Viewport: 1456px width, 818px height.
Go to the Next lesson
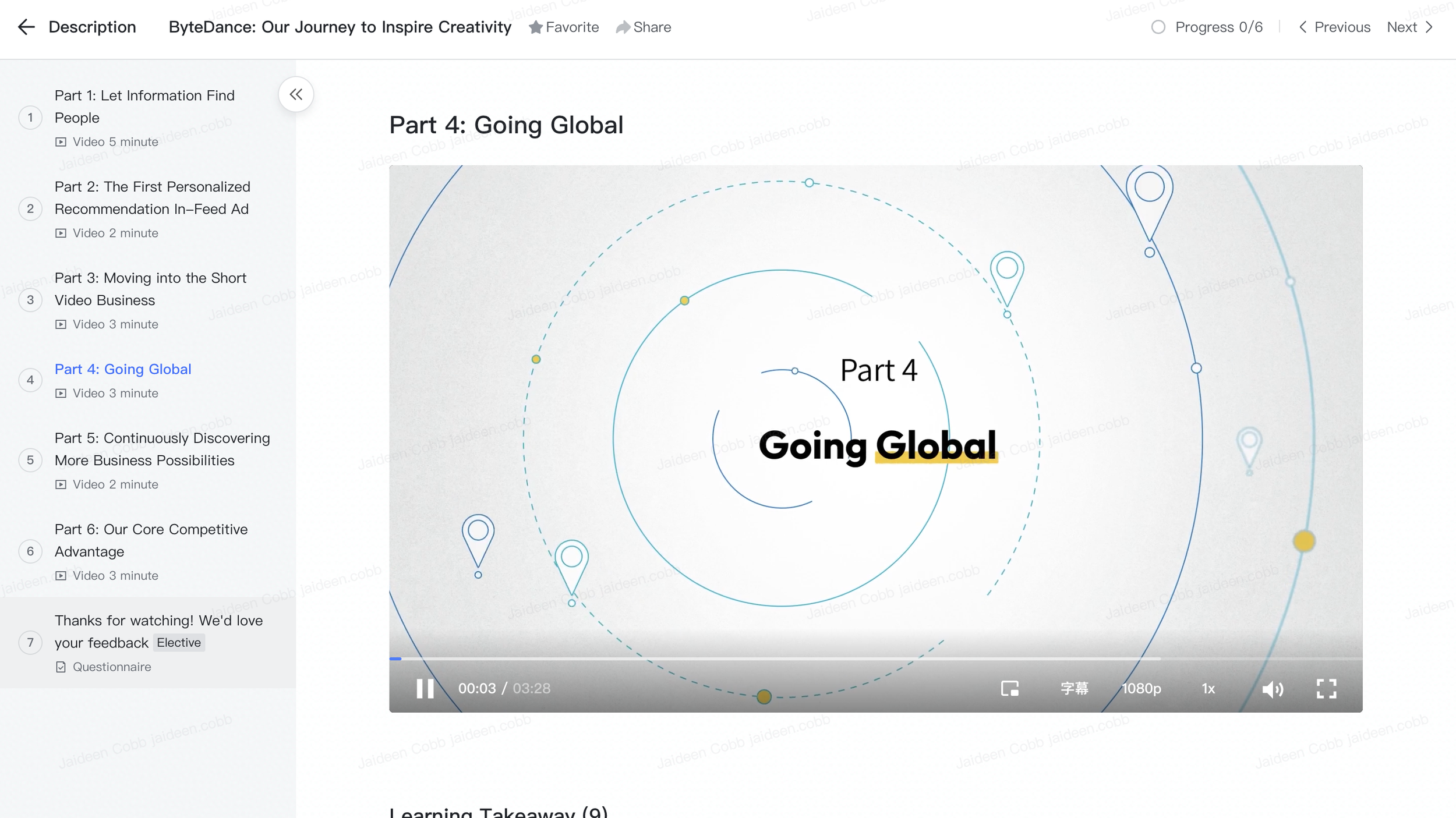[1409, 27]
